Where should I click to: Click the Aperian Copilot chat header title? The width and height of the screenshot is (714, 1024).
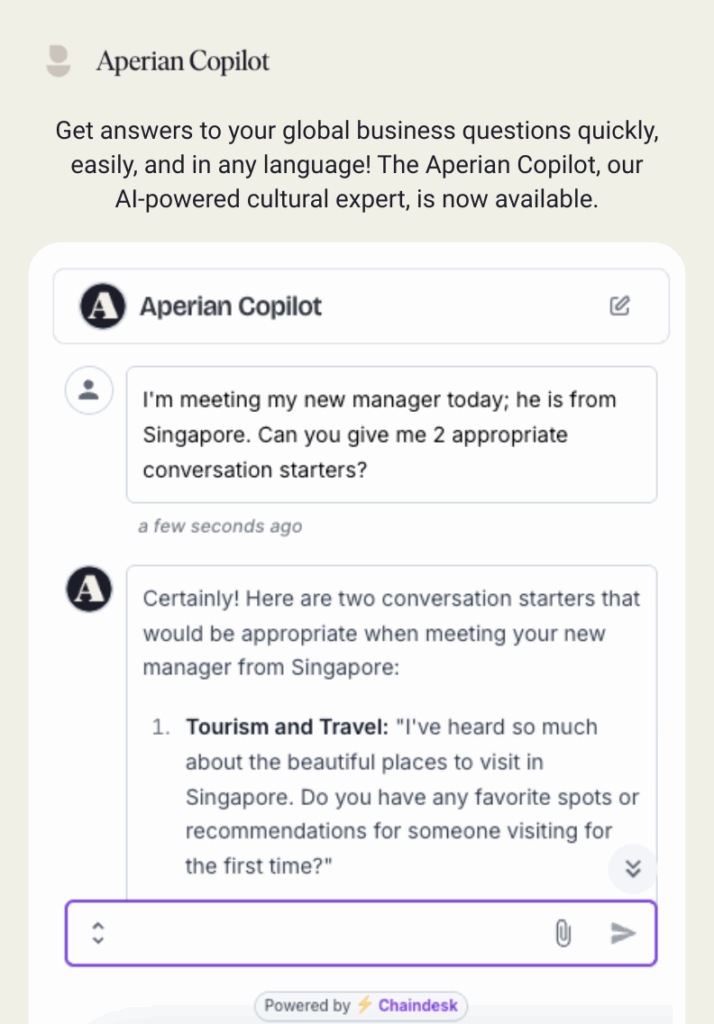(231, 306)
